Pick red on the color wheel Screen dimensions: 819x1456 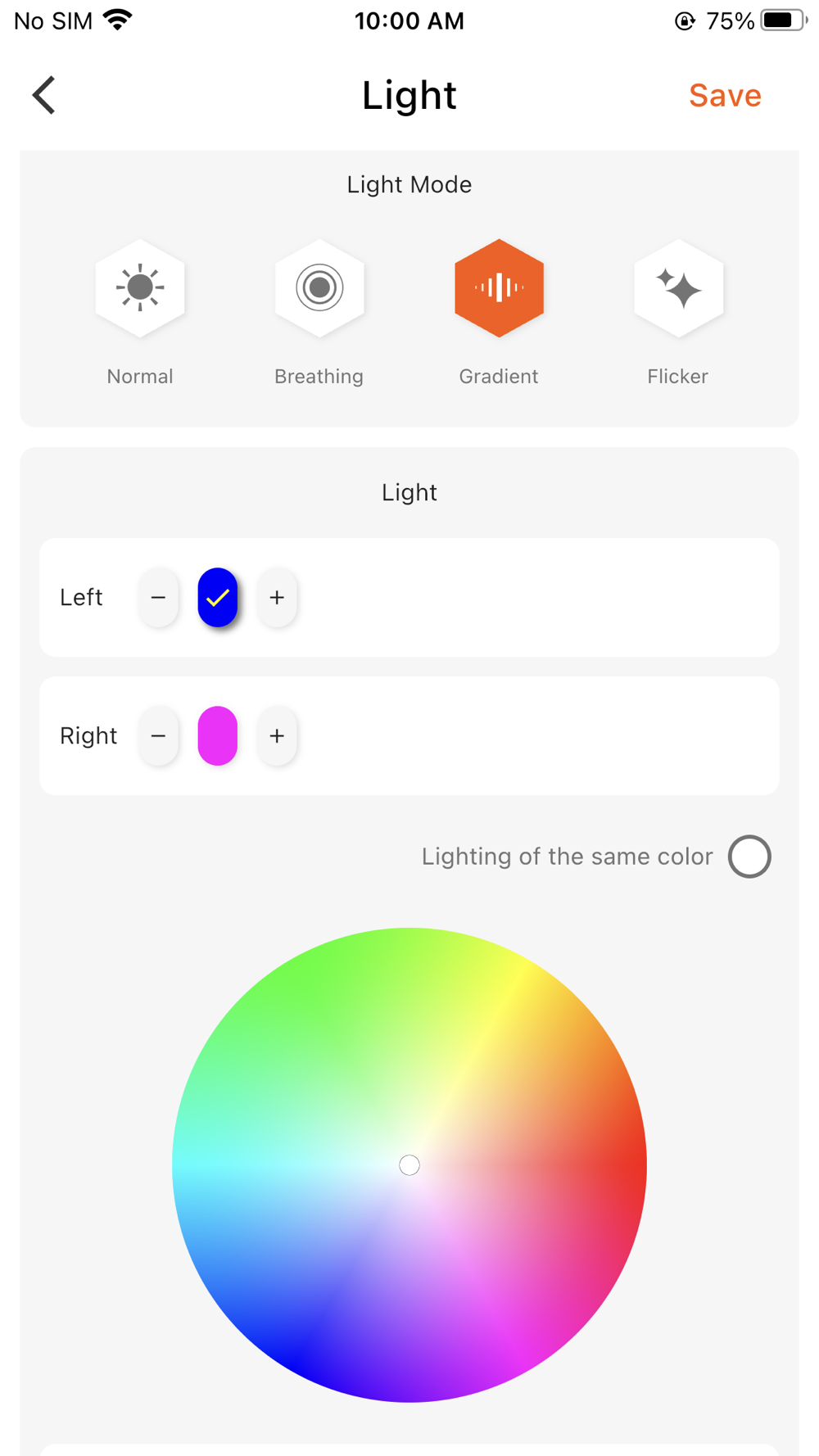631,1165
